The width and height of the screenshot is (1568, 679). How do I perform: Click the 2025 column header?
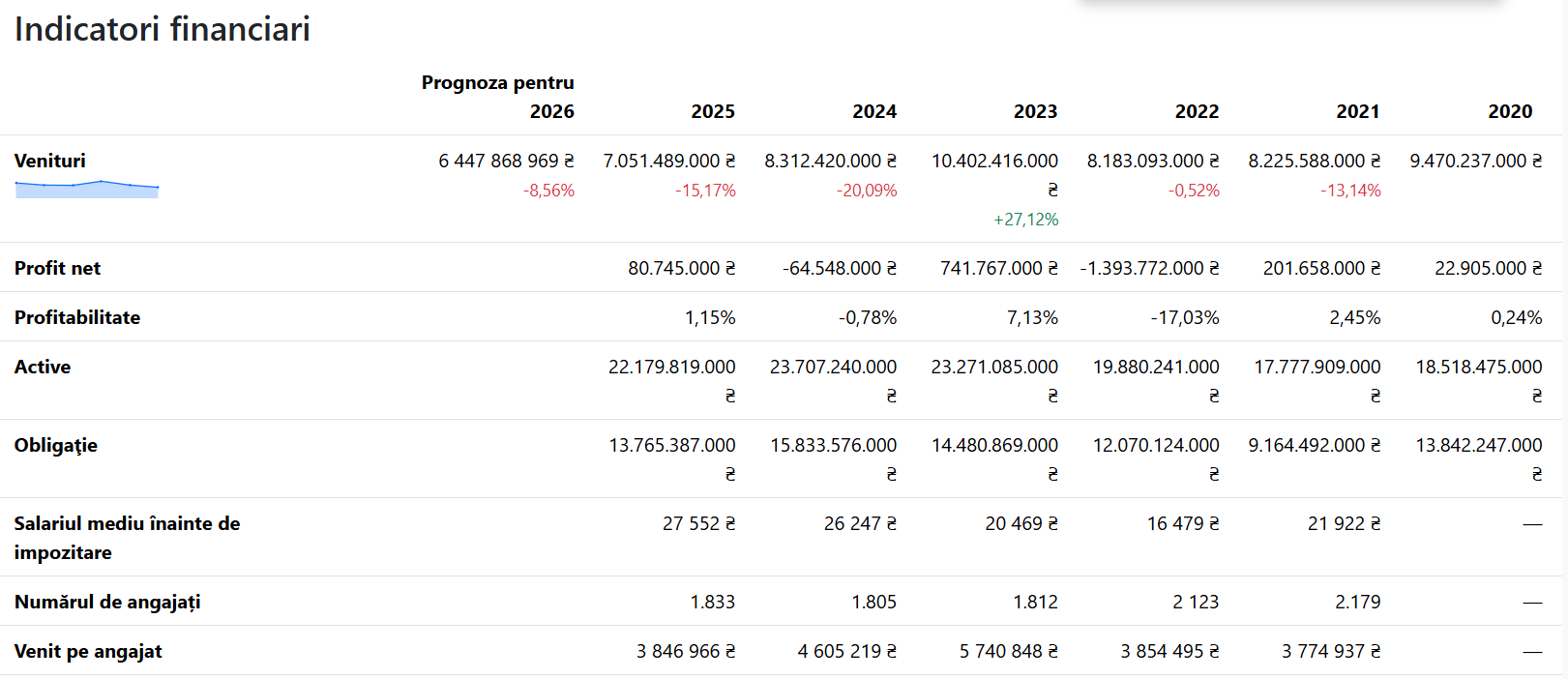tap(713, 111)
